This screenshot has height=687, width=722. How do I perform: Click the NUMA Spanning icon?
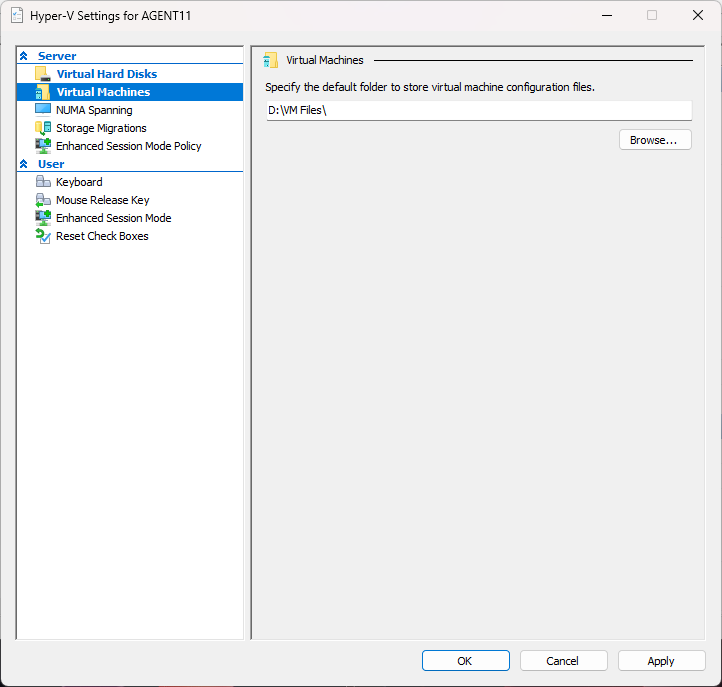pos(42,110)
